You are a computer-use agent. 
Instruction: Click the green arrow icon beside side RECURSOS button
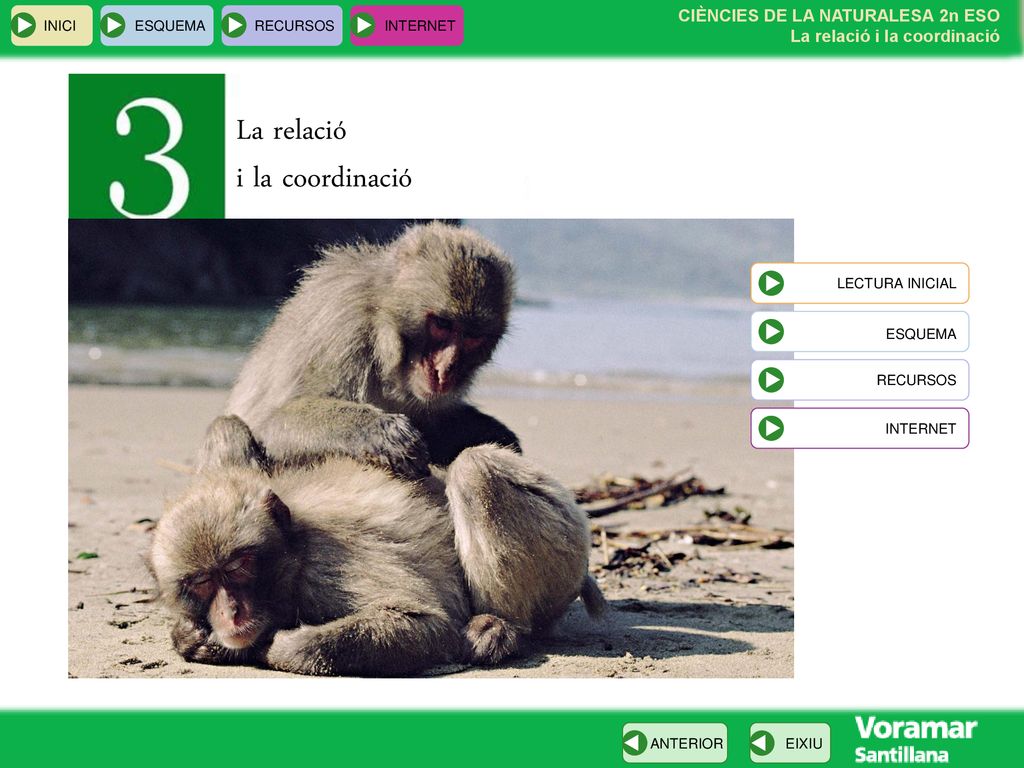pos(771,380)
